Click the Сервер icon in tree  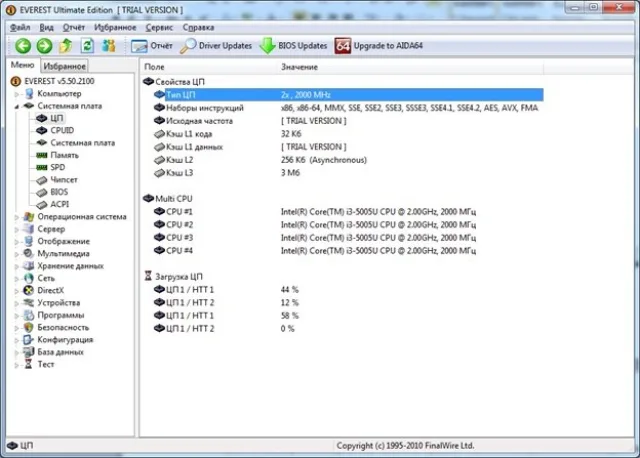pos(29,229)
